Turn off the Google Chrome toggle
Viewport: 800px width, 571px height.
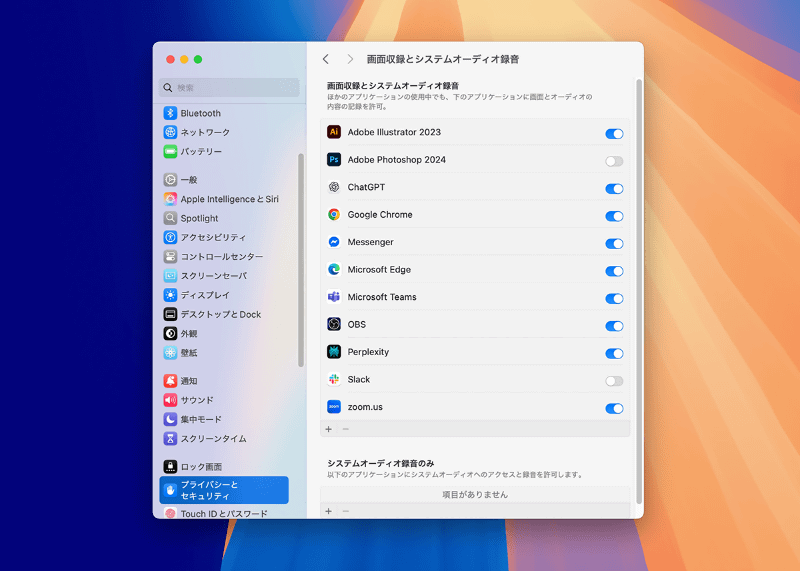(x=614, y=216)
